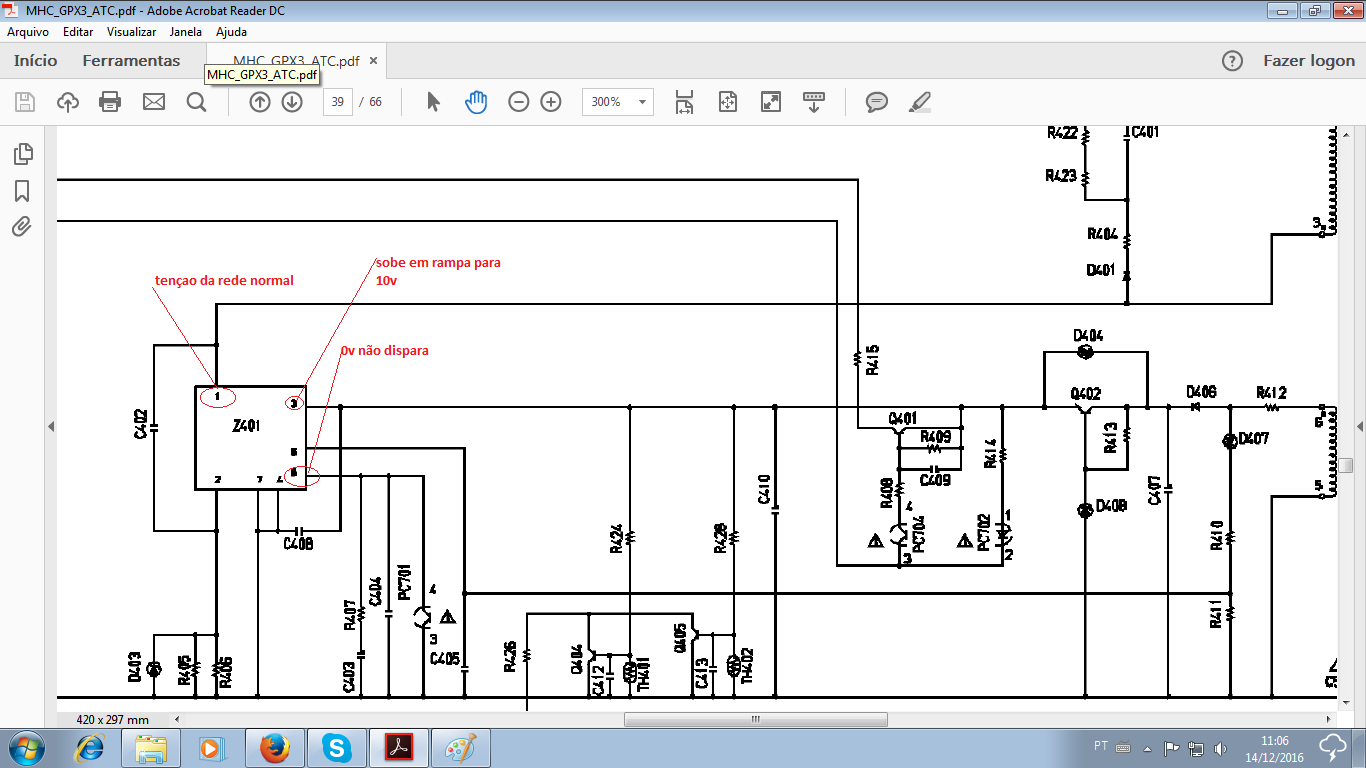Expand the left navigation pane arrow
Screen dimensions: 1366x768
pos(50,427)
